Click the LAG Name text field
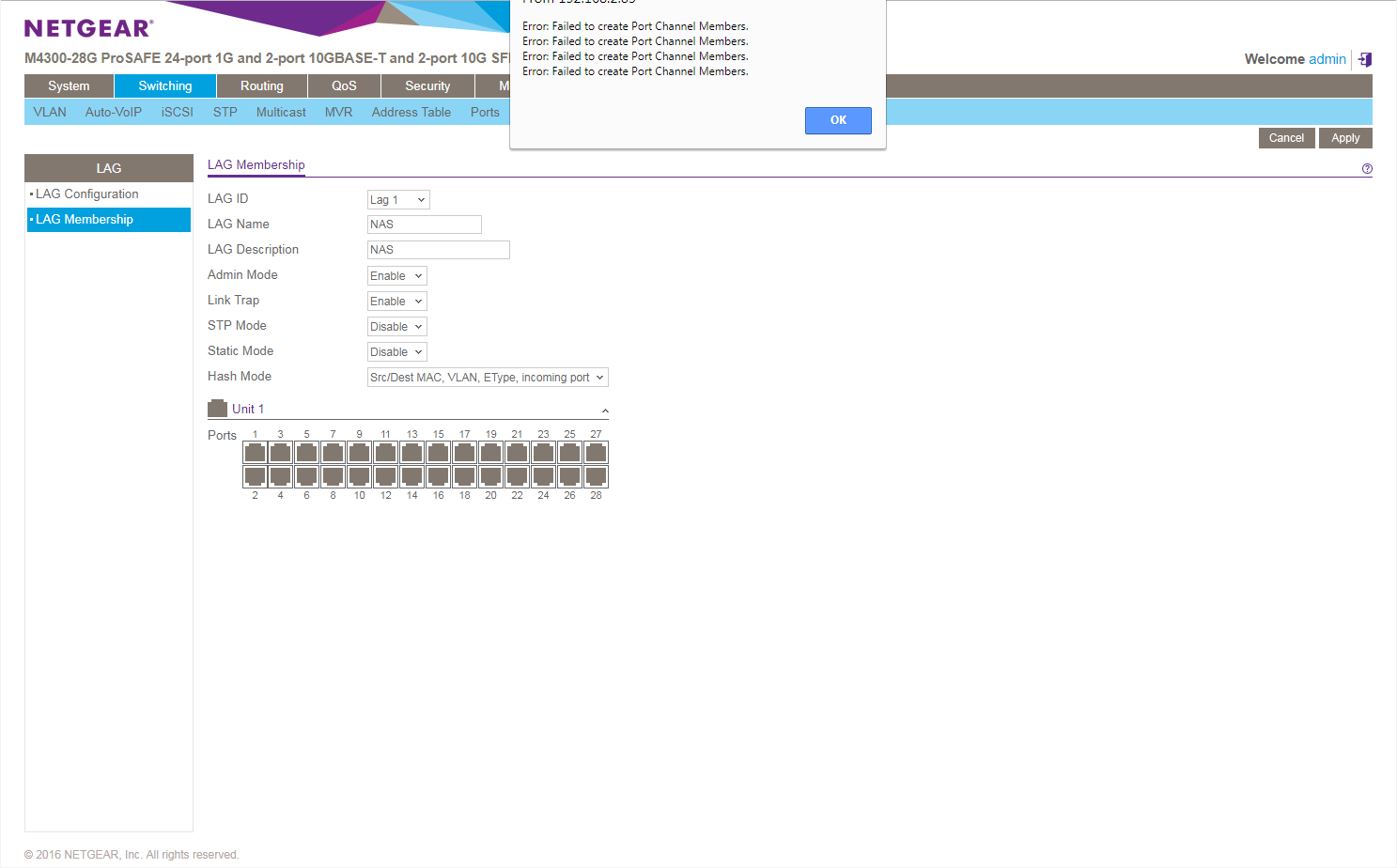Screen dimensions: 1397x868 coord(424,225)
